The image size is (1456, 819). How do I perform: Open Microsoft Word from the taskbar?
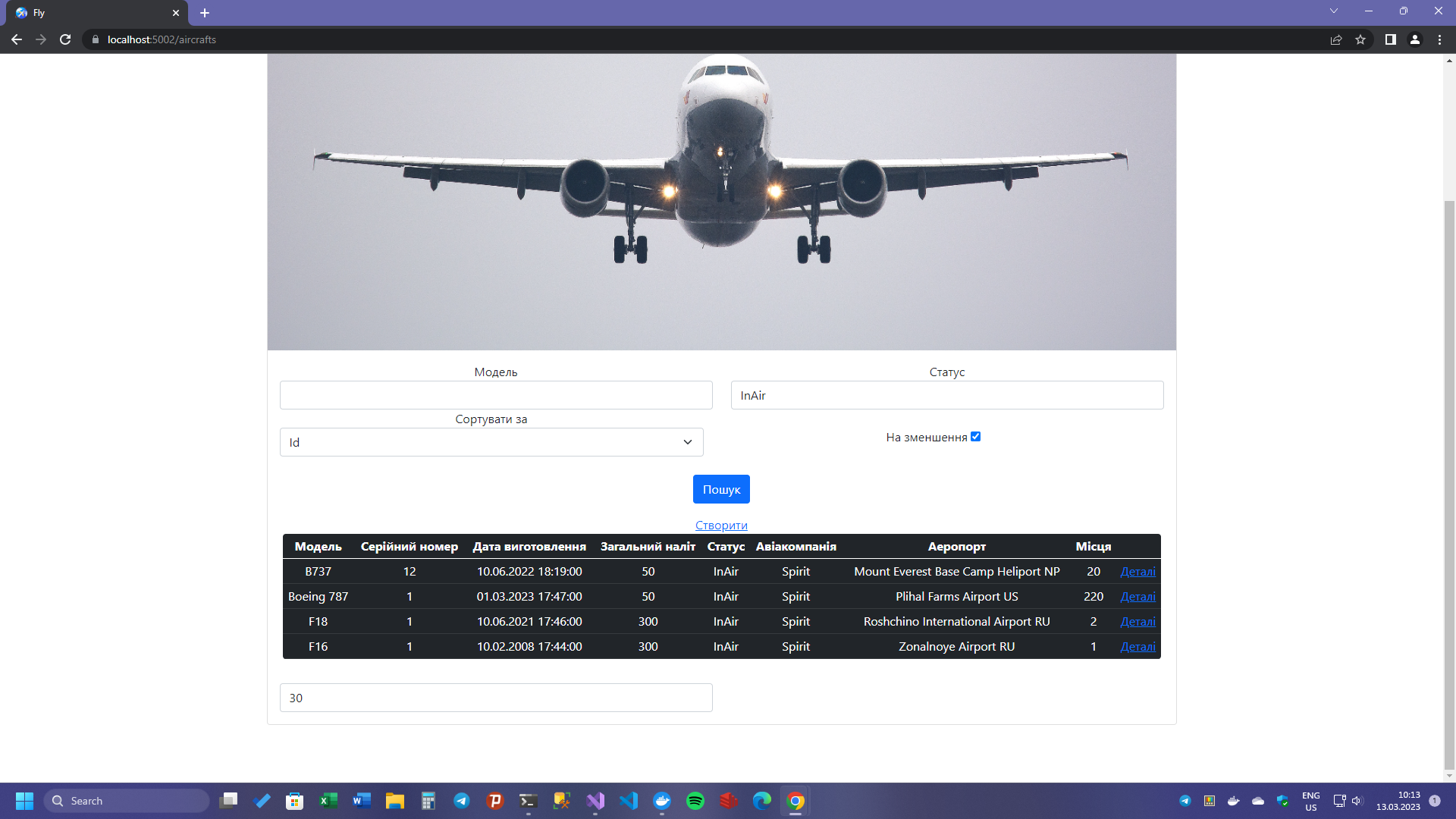pos(362,801)
